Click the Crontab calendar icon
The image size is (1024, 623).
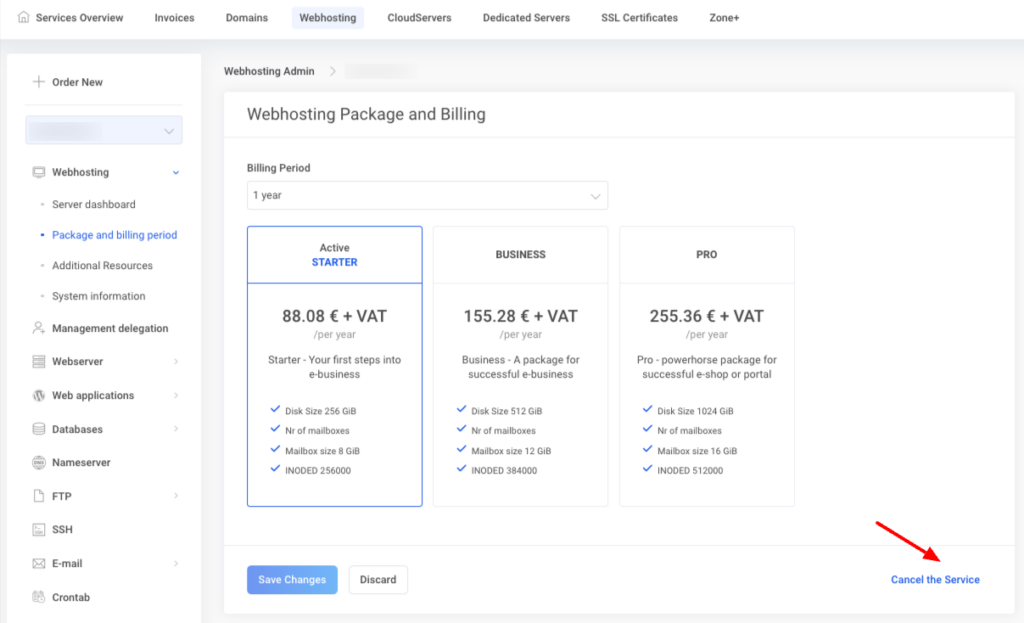39,597
